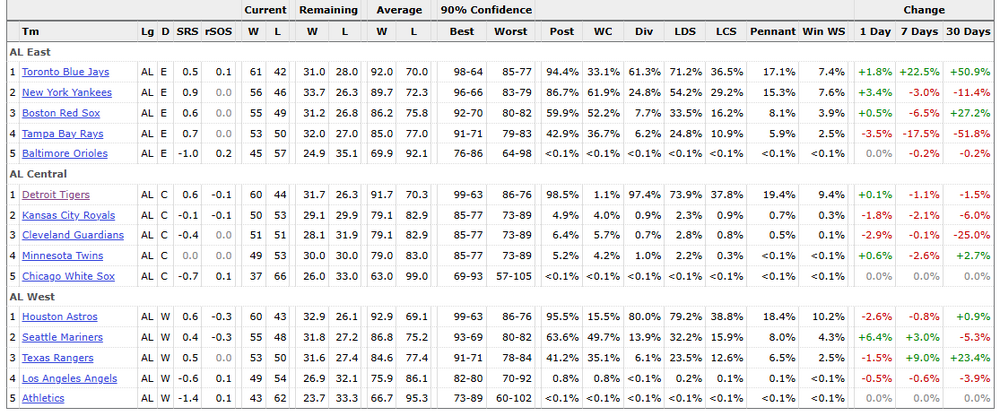Image resolution: width=1000 pixels, height=416 pixels.
Task: Go to the Baltimore Orioles link
Action: [x=65, y=154]
